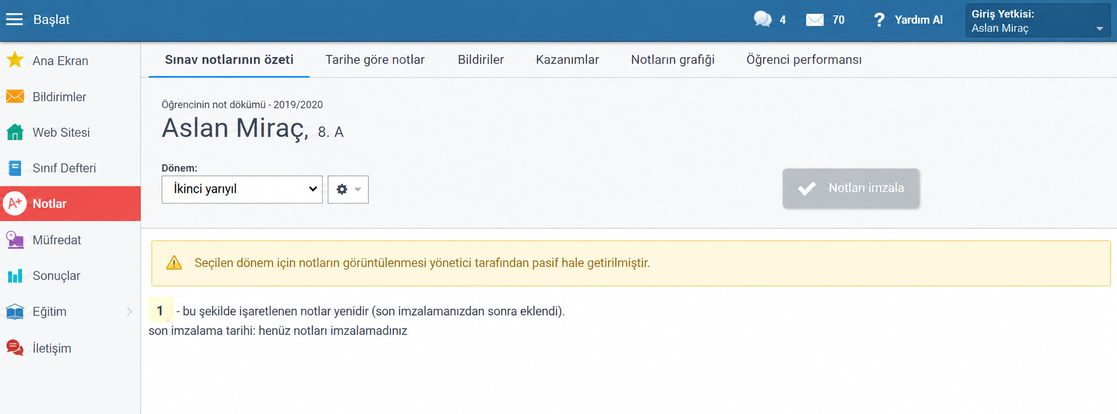Click the bar chart Sonuçlar icon
The height and width of the screenshot is (414, 1117).
14,276
